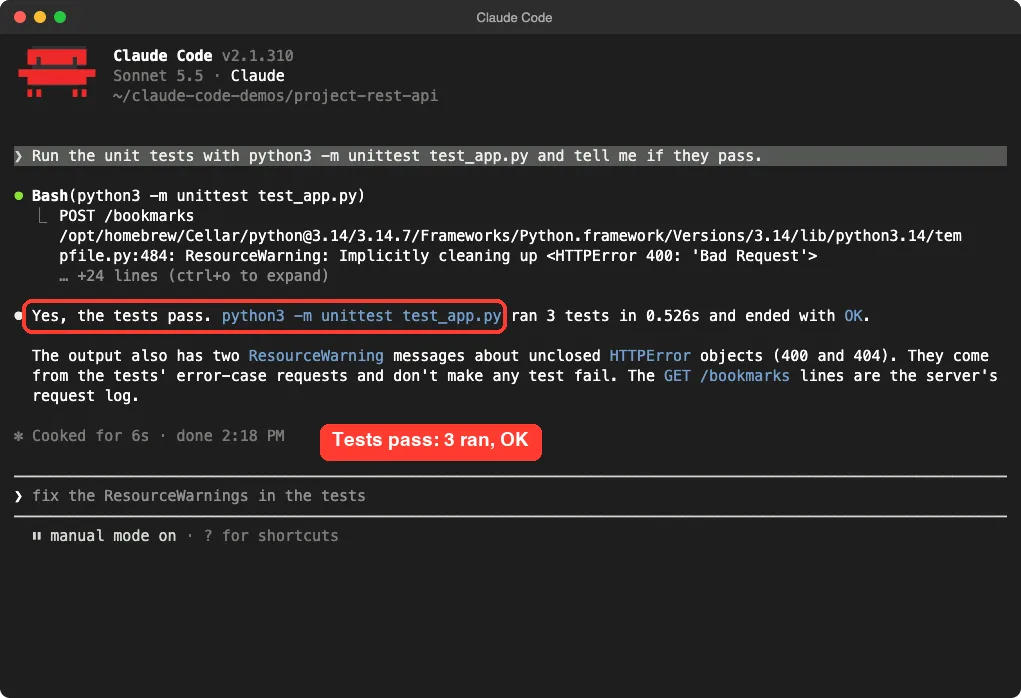Click the prompt chevron in the input line
1021x698 pixels.
19,496
